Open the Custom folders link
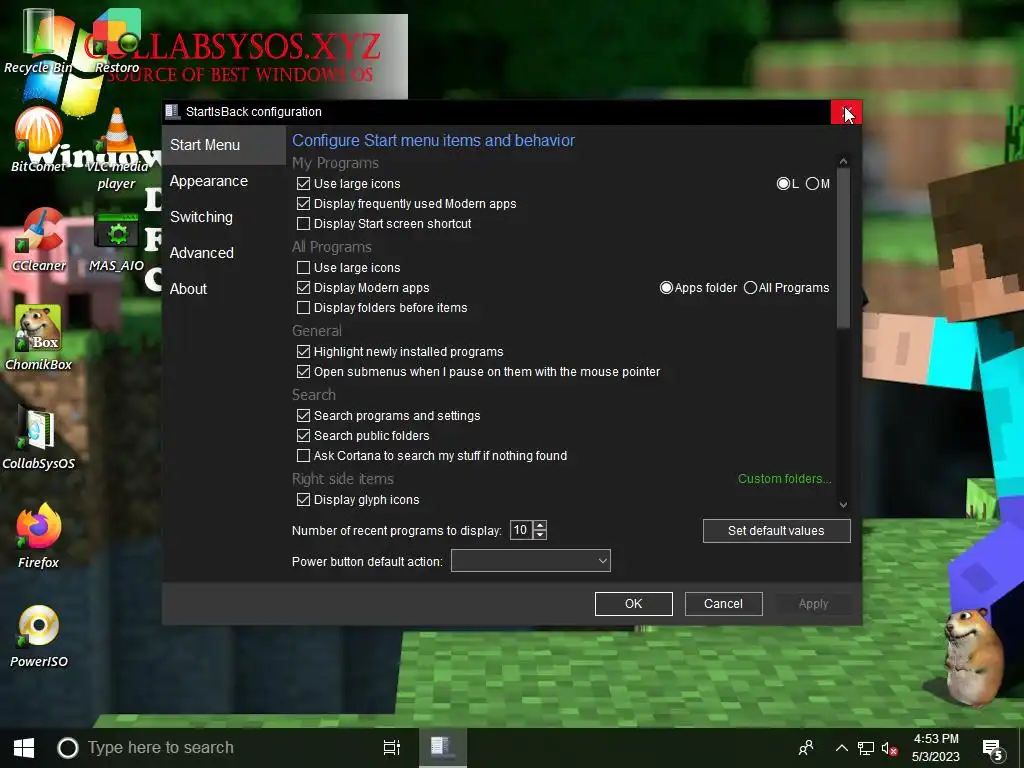 (x=784, y=479)
